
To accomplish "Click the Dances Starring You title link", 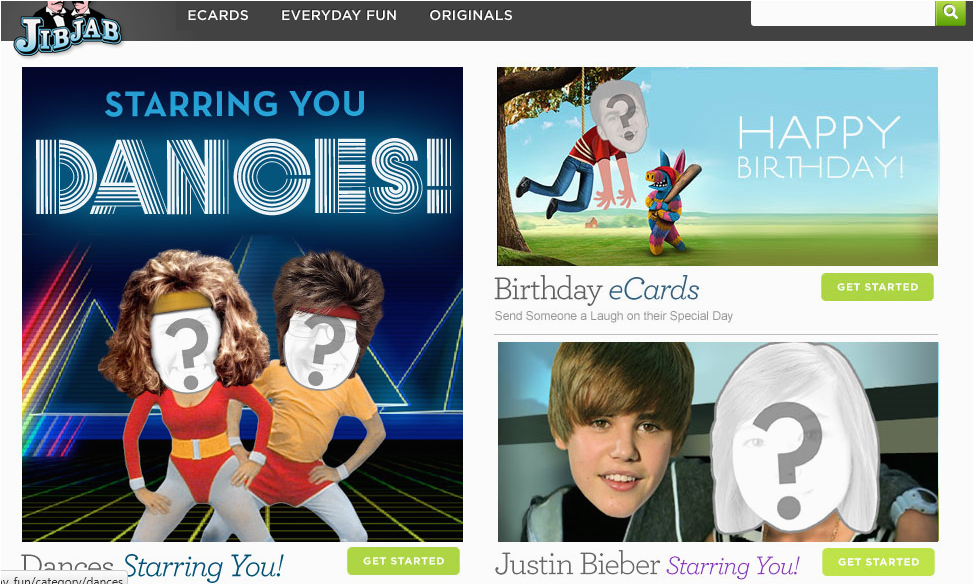I will tap(152, 567).
